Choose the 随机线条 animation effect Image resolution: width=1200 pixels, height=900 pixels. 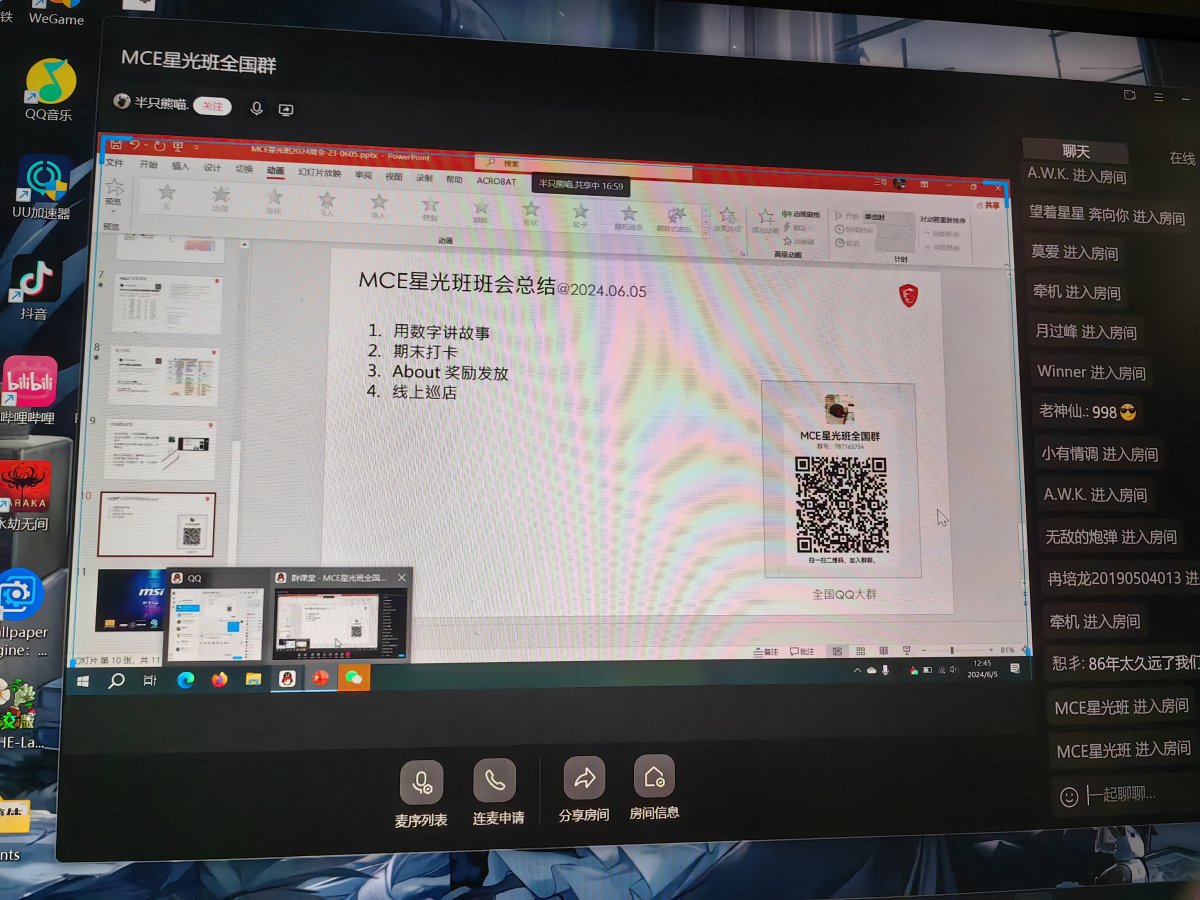tap(629, 218)
